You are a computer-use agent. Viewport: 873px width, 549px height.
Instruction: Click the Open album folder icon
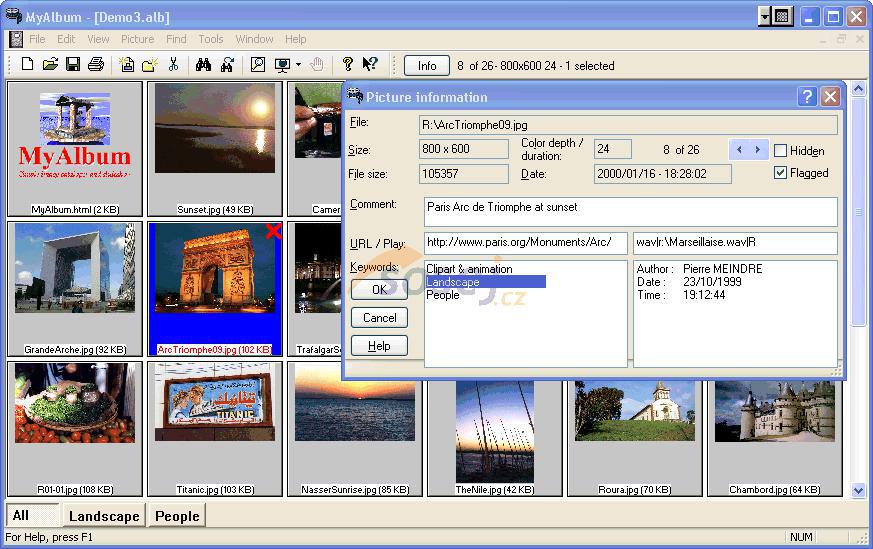click(50, 65)
